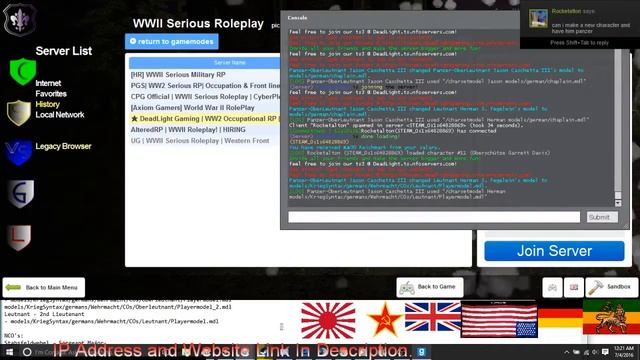Image resolution: width=640 pixels, height=360 pixels.
Task: Click the Console window title bar
Action: [x=400, y=18]
